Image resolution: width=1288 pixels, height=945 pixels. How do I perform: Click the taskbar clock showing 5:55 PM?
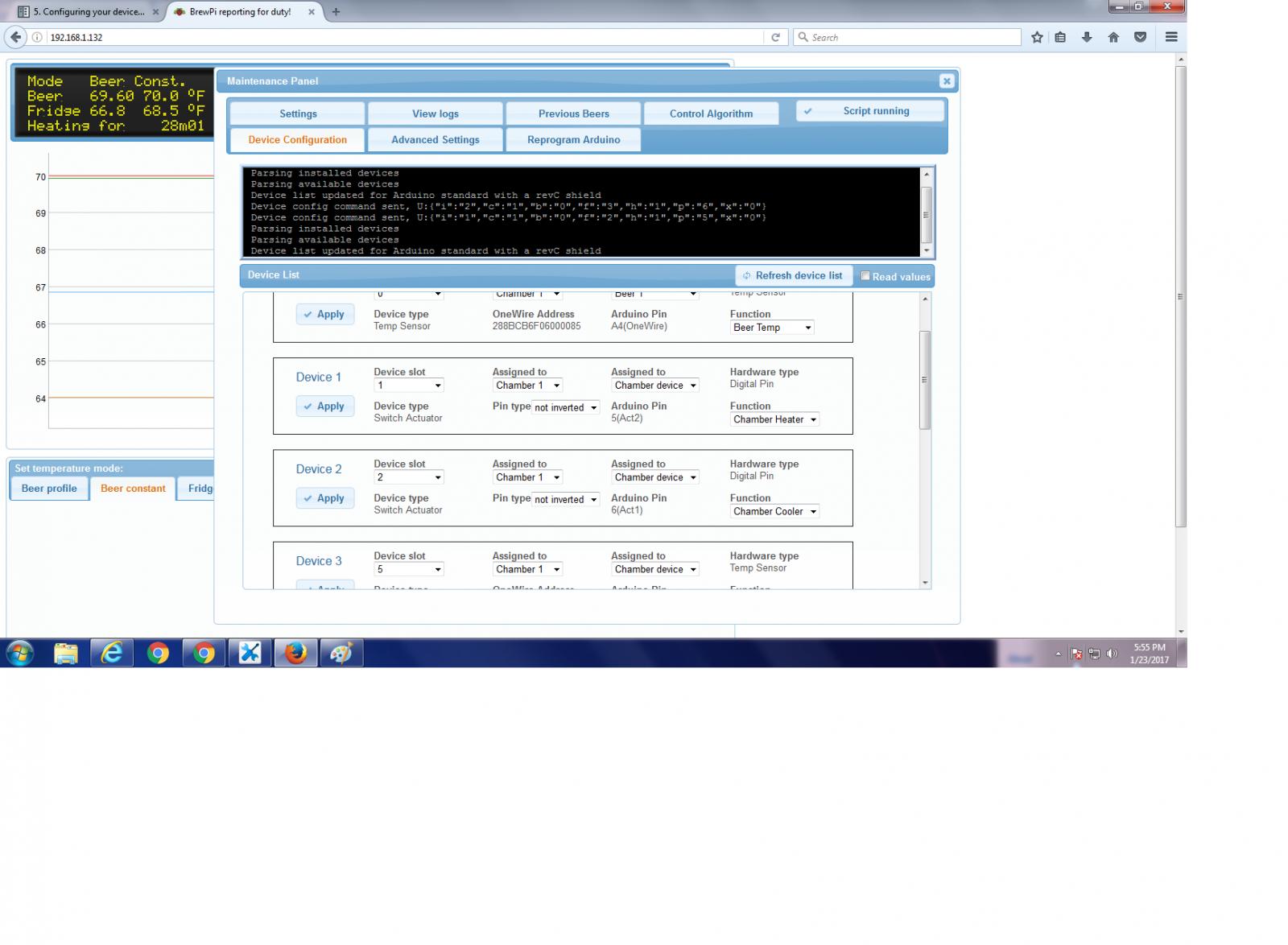click(1150, 653)
